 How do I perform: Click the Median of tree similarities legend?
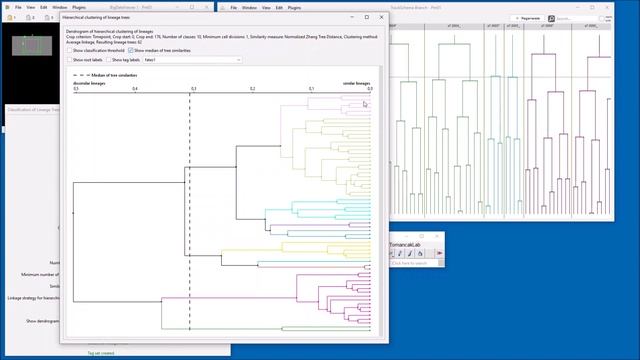pos(105,75)
